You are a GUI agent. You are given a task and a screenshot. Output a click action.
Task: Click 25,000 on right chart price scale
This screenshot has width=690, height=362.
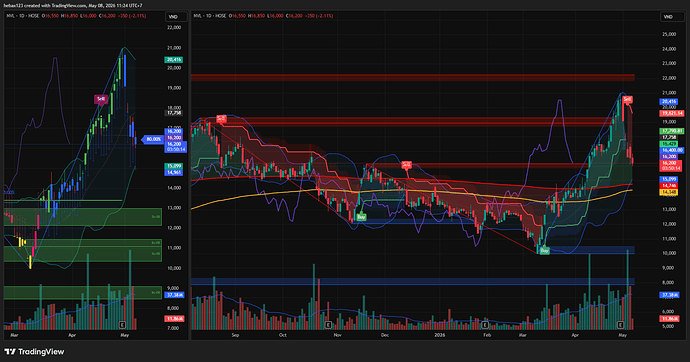(x=669, y=34)
